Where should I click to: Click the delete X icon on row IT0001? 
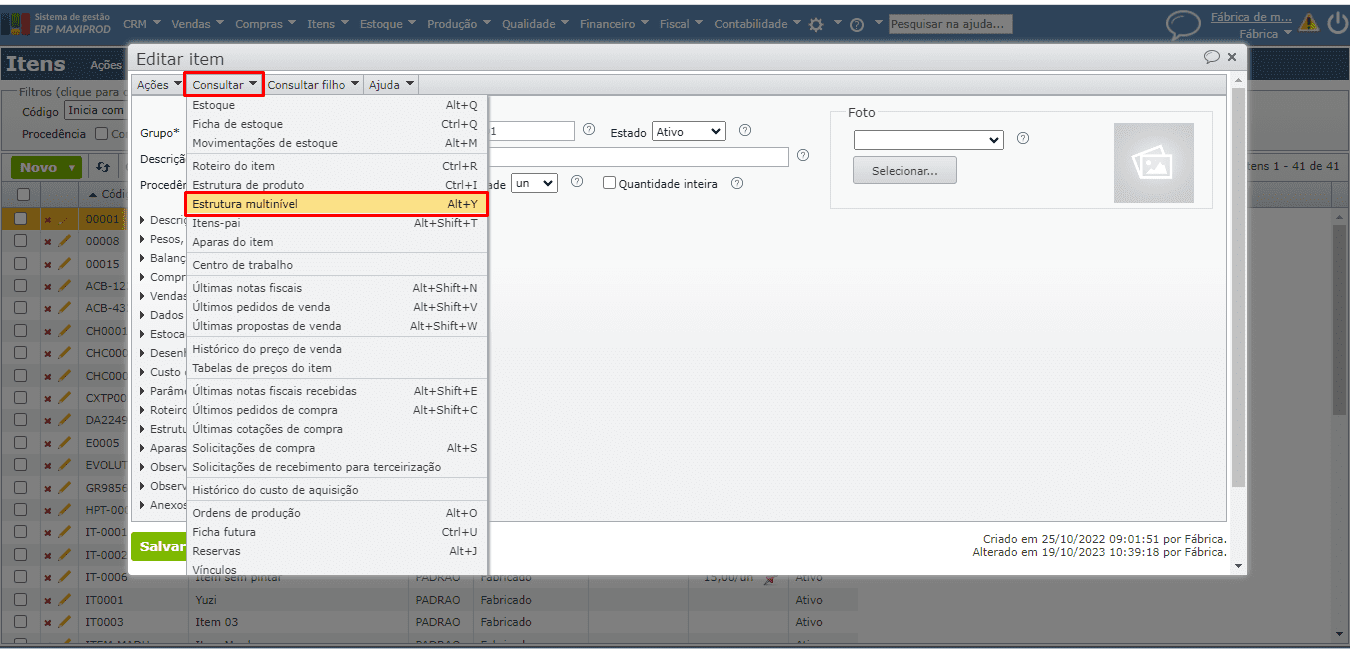(x=47, y=601)
